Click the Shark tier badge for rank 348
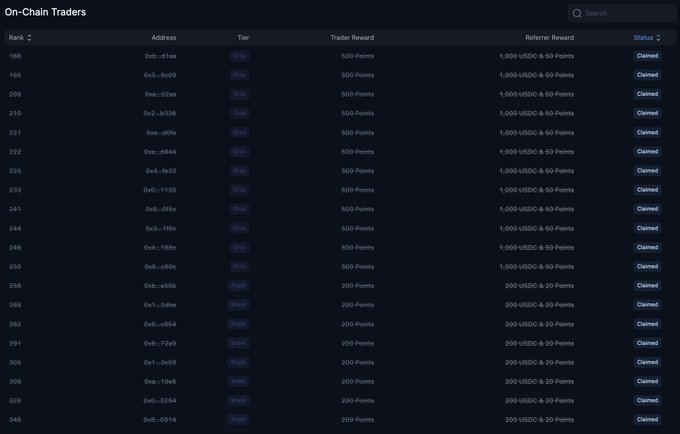Screen dimensions: 680x434 (x=238, y=420)
